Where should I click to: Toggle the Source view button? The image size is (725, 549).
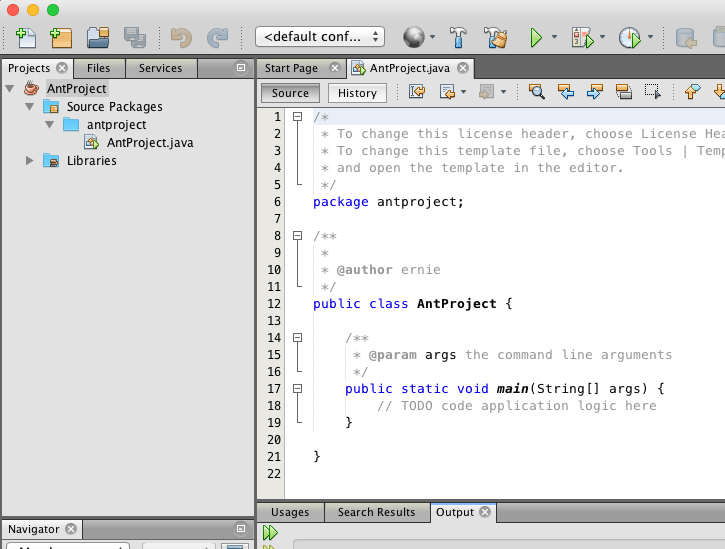[x=290, y=93]
